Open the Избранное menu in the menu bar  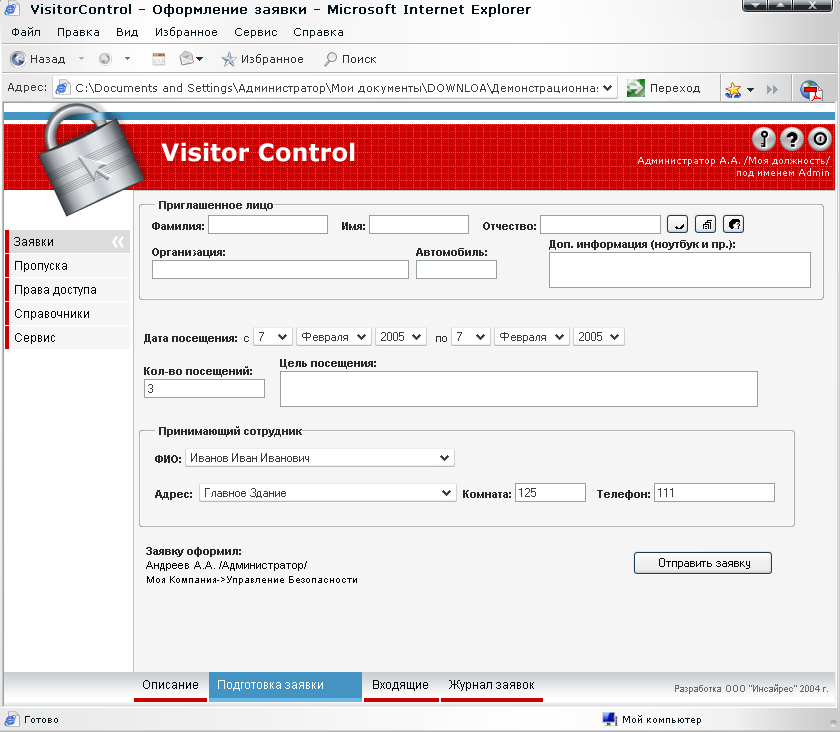[186, 32]
